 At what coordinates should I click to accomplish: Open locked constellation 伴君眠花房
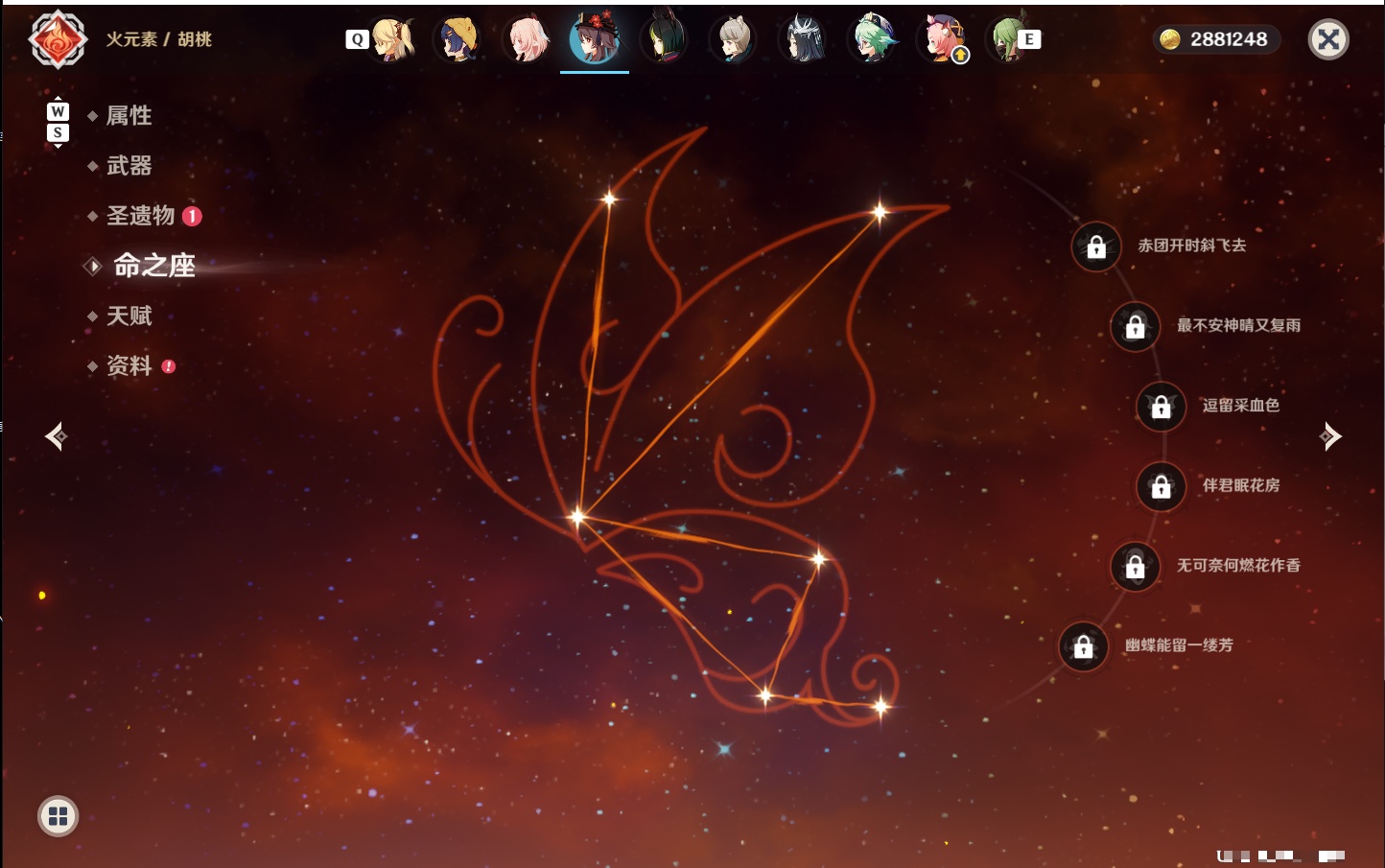1161,486
